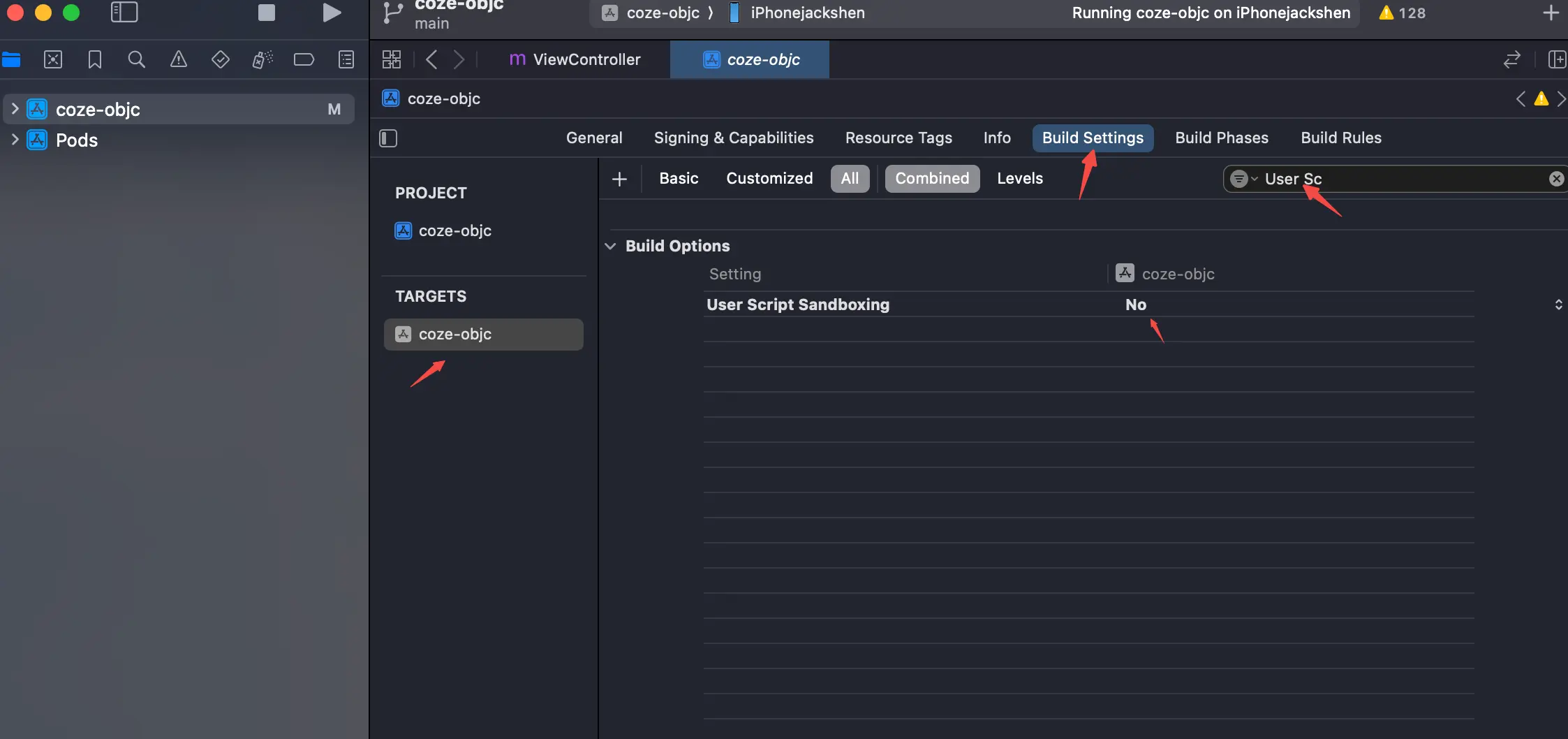Image resolution: width=1568 pixels, height=739 pixels.
Task: Click the jump bar warning triangle
Action: [x=1541, y=99]
